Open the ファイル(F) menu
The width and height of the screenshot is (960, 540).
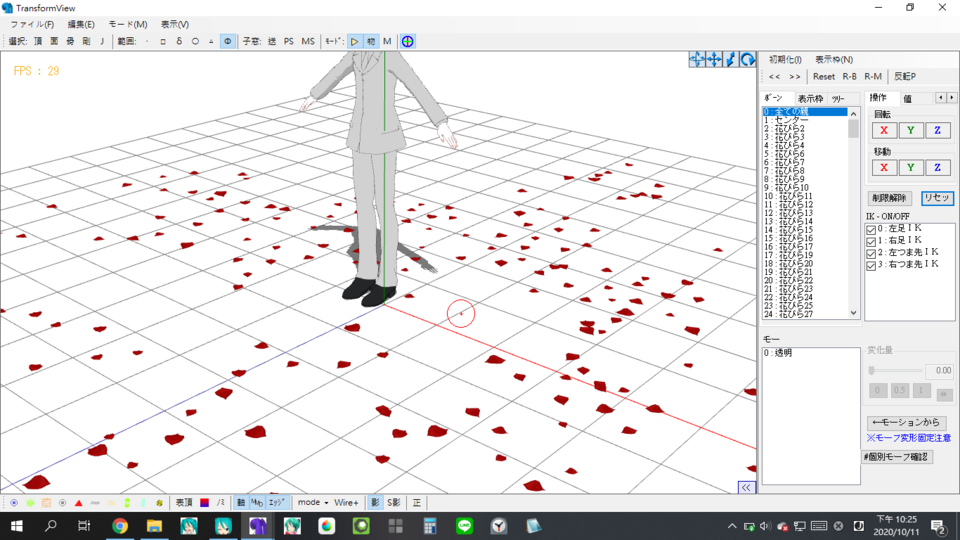point(32,24)
